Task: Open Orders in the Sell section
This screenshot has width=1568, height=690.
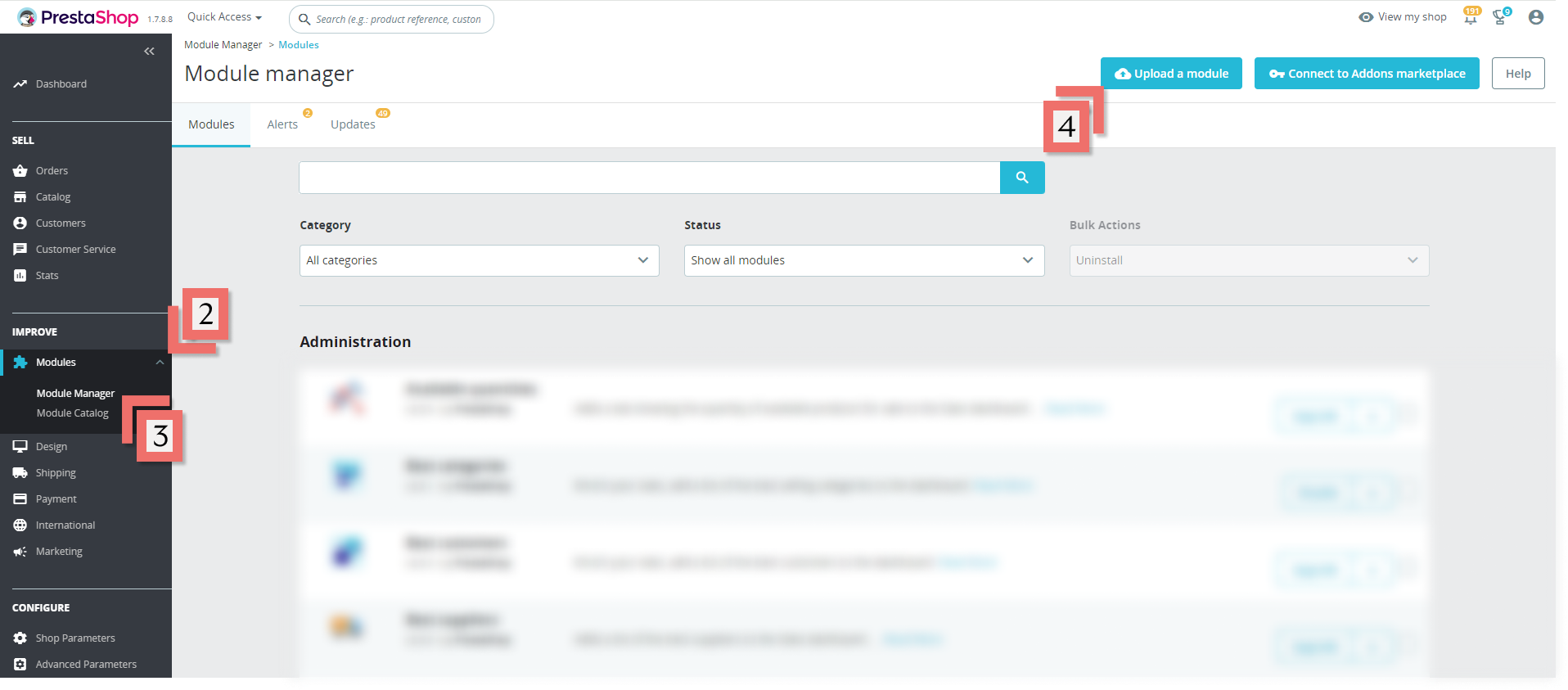Action: (x=52, y=171)
